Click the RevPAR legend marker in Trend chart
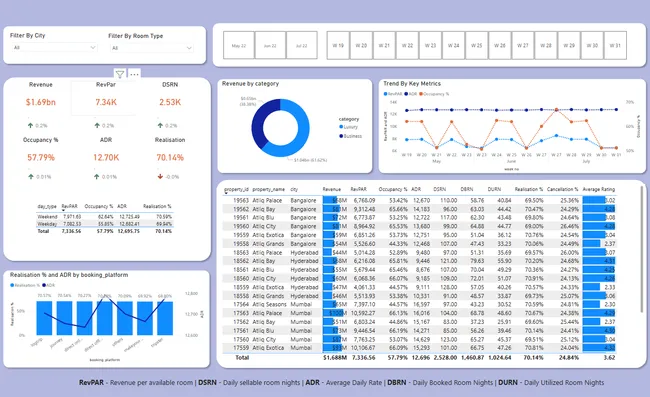The image size is (650, 397). pyautogui.click(x=386, y=94)
